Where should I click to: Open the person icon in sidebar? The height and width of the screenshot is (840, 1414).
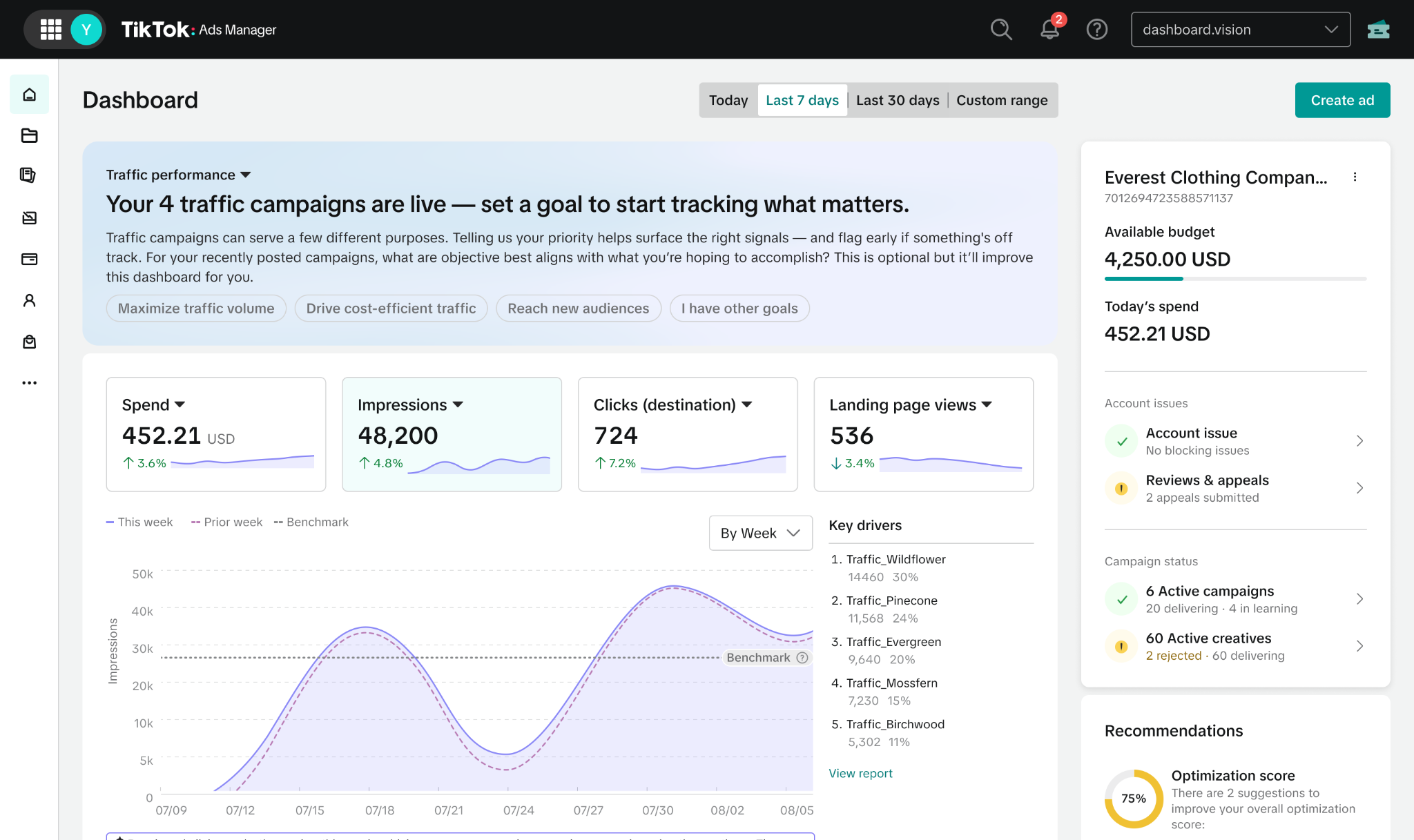tap(29, 300)
